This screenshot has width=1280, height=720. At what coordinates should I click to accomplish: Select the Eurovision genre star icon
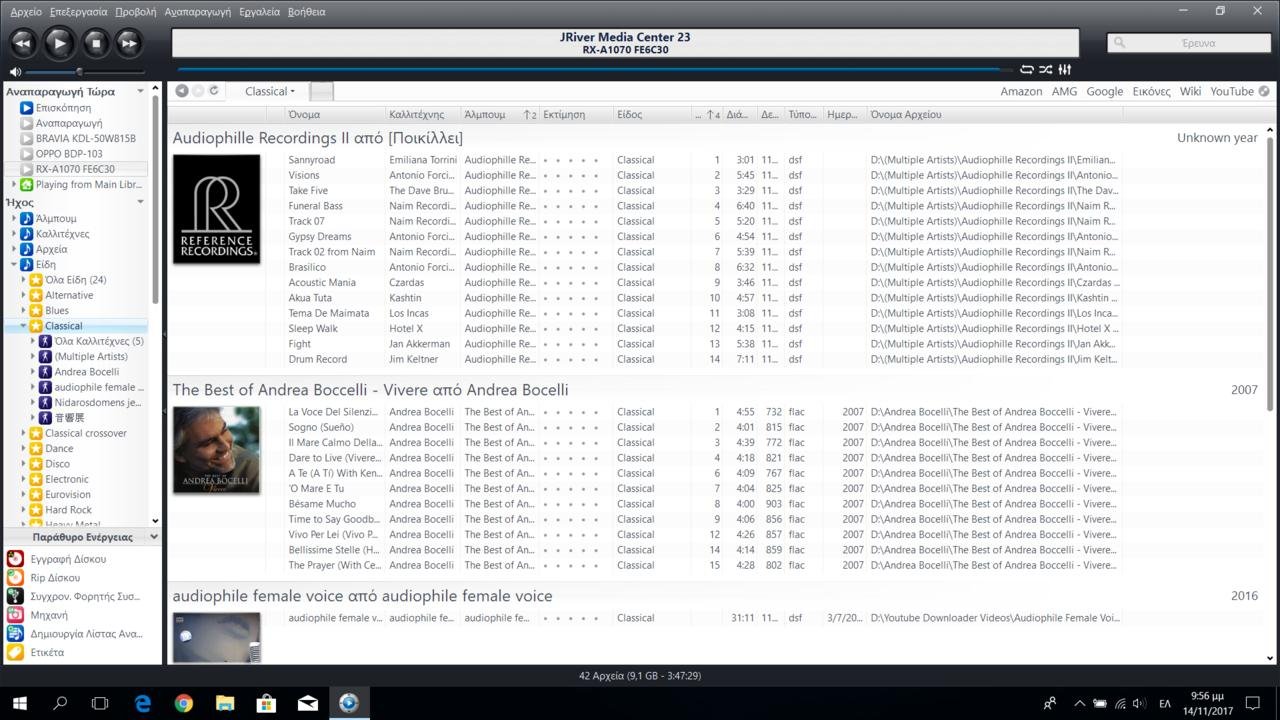pyautogui.click(x=36, y=494)
